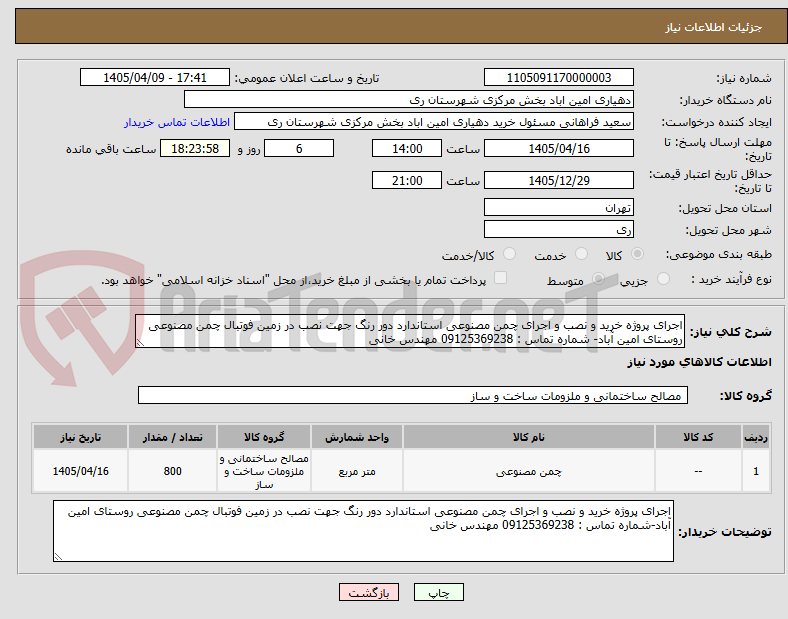788x619 pixels.
Task: Click the remaining days field showing 6
Action: (299, 149)
